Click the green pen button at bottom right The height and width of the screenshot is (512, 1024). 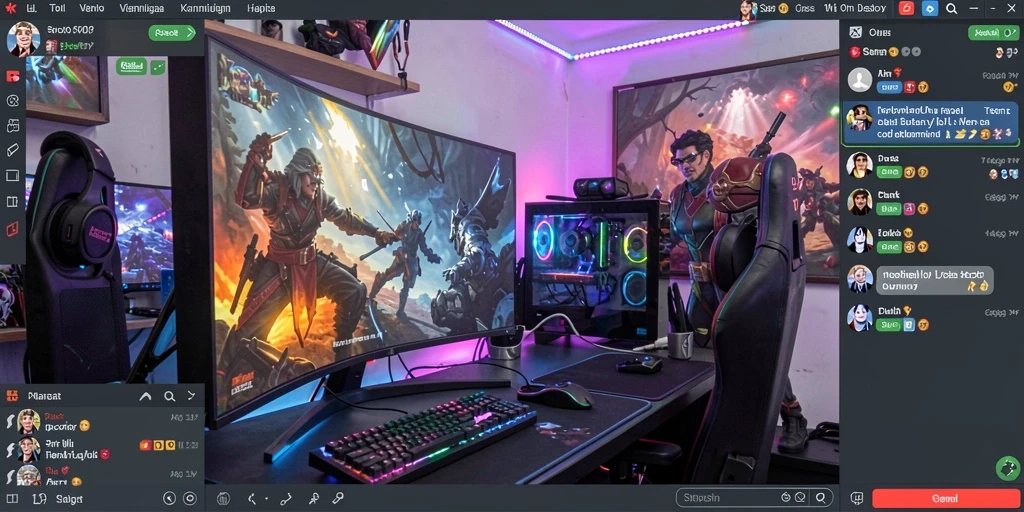[1008, 468]
